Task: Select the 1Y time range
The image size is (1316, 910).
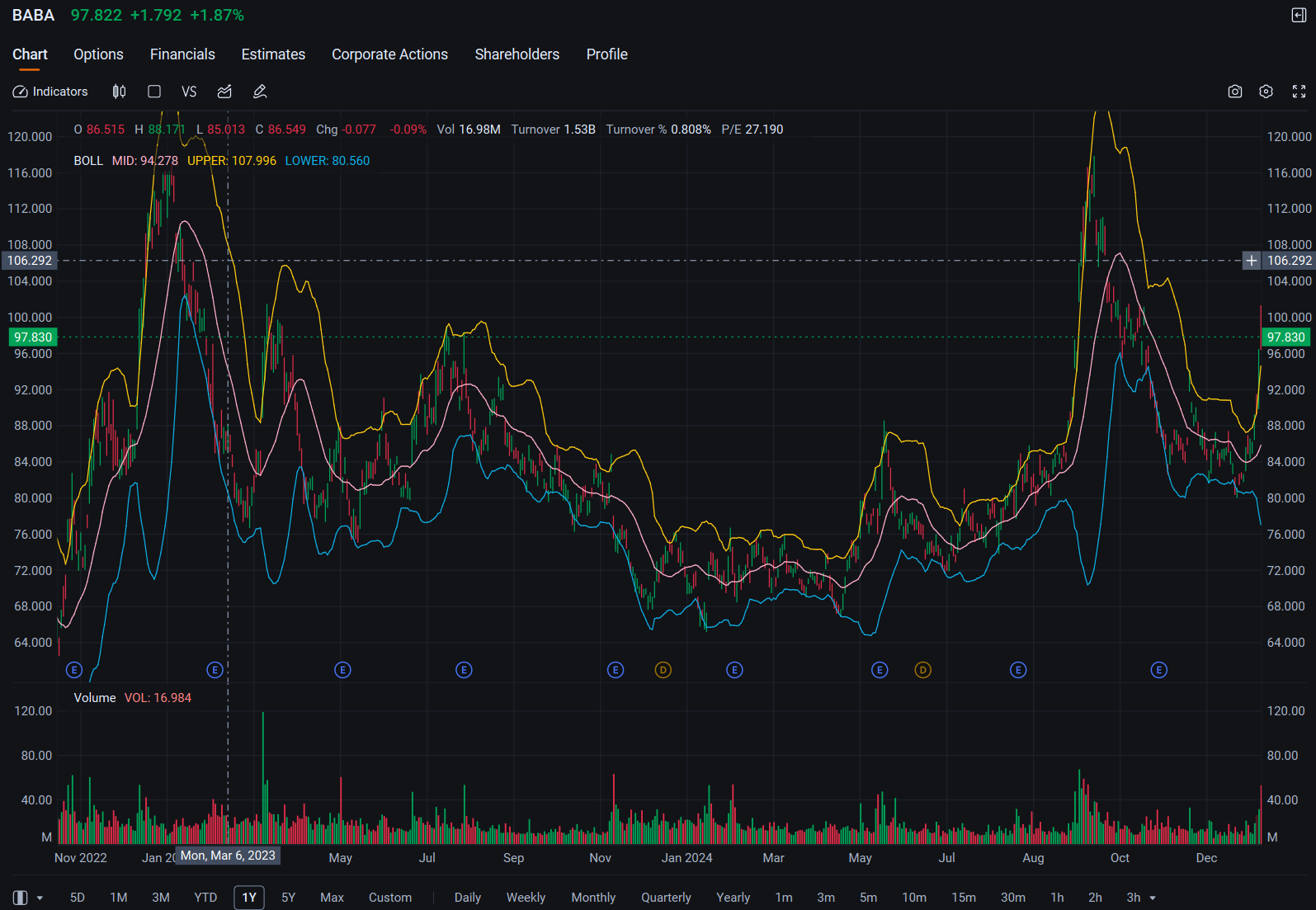Action: point(249,898)
